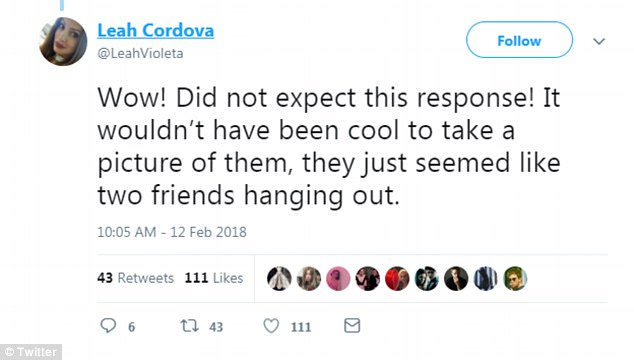View the 111 Likes list
634x360 pixels.
(214, 278)
